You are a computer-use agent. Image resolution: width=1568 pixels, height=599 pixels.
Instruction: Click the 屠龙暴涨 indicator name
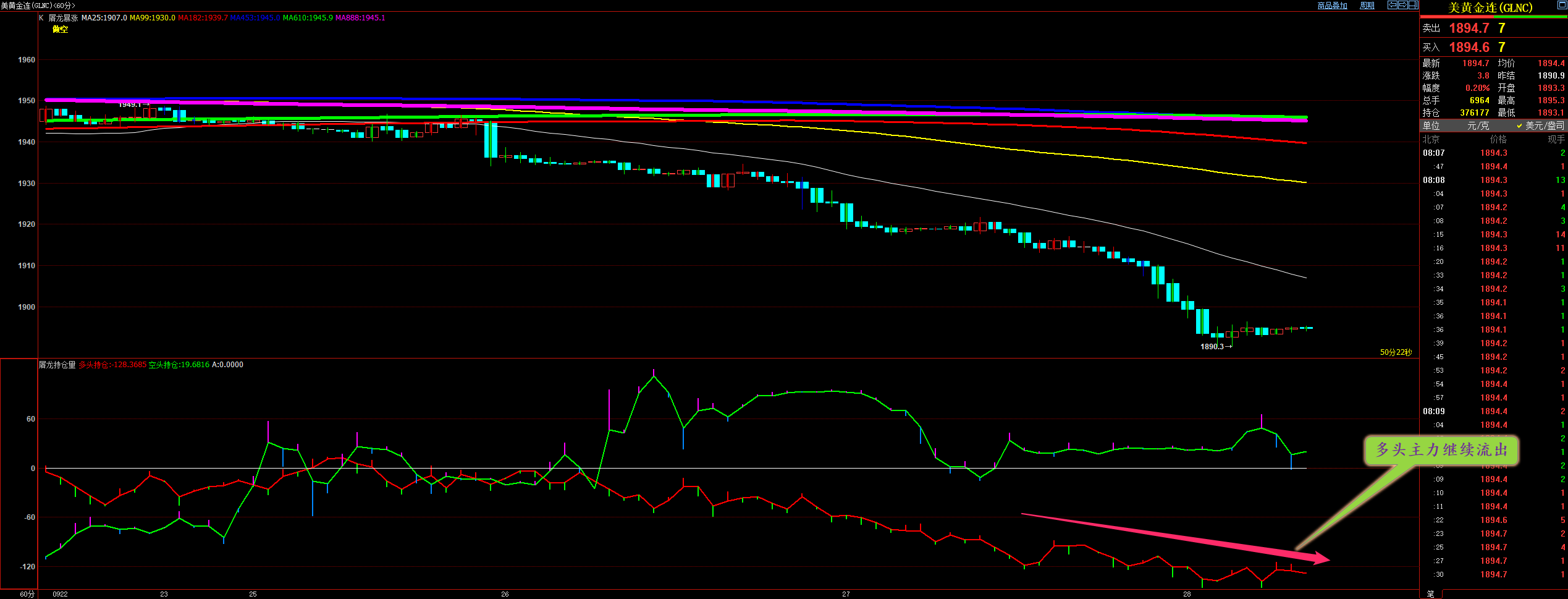coord(63,18)
